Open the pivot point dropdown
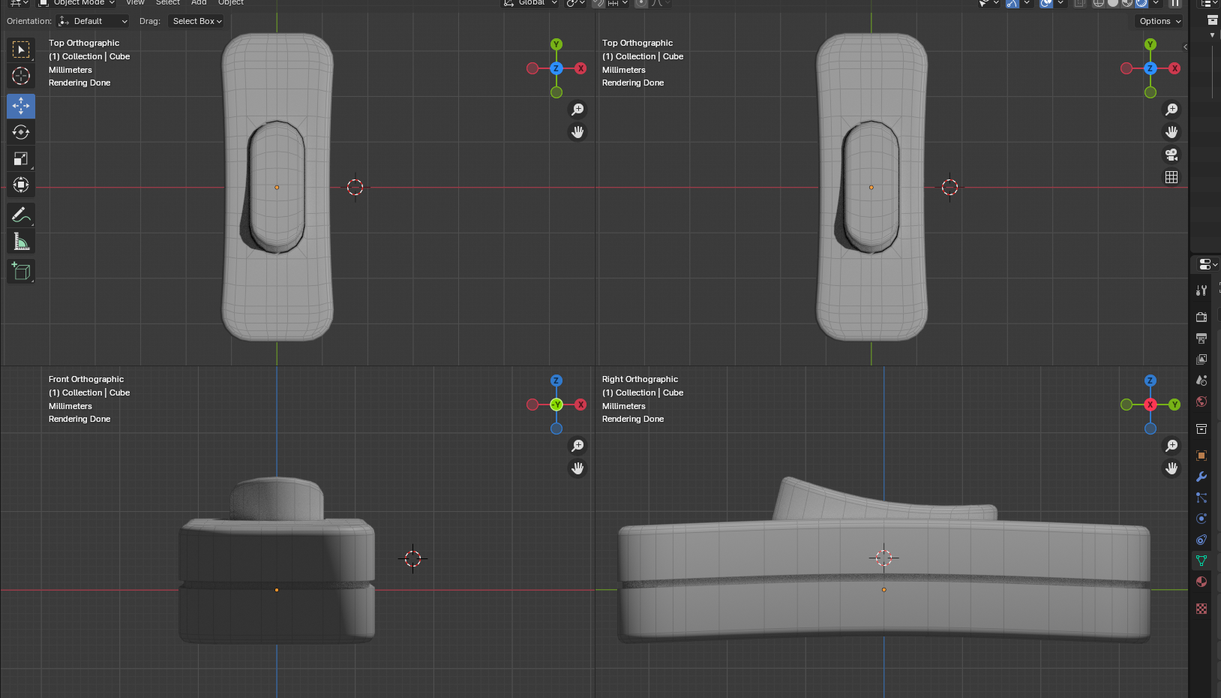 pyautogui.click(x=575, y=3)
